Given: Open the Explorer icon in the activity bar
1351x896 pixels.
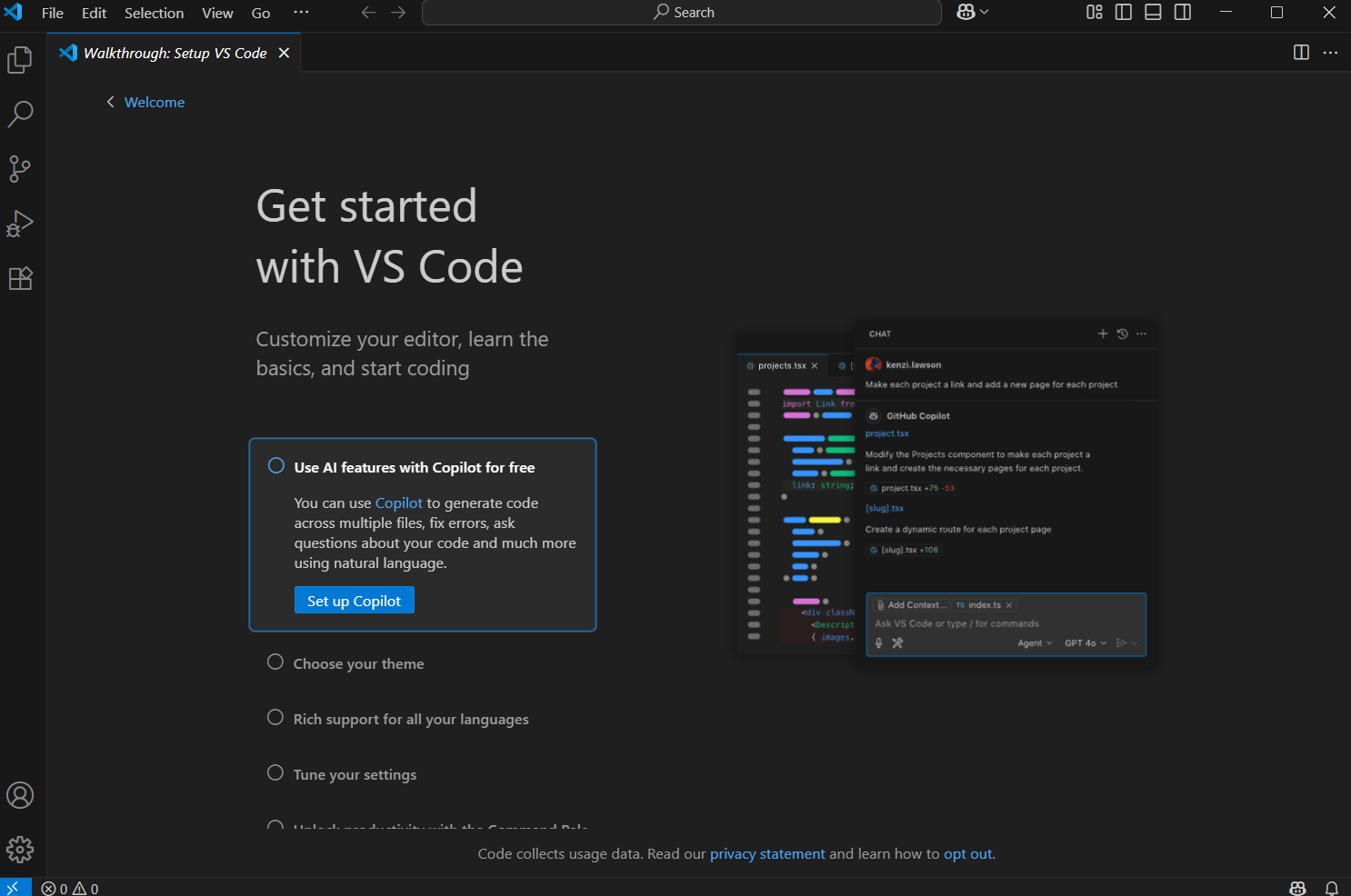Looking at the screenshot, I should point(20,59).
